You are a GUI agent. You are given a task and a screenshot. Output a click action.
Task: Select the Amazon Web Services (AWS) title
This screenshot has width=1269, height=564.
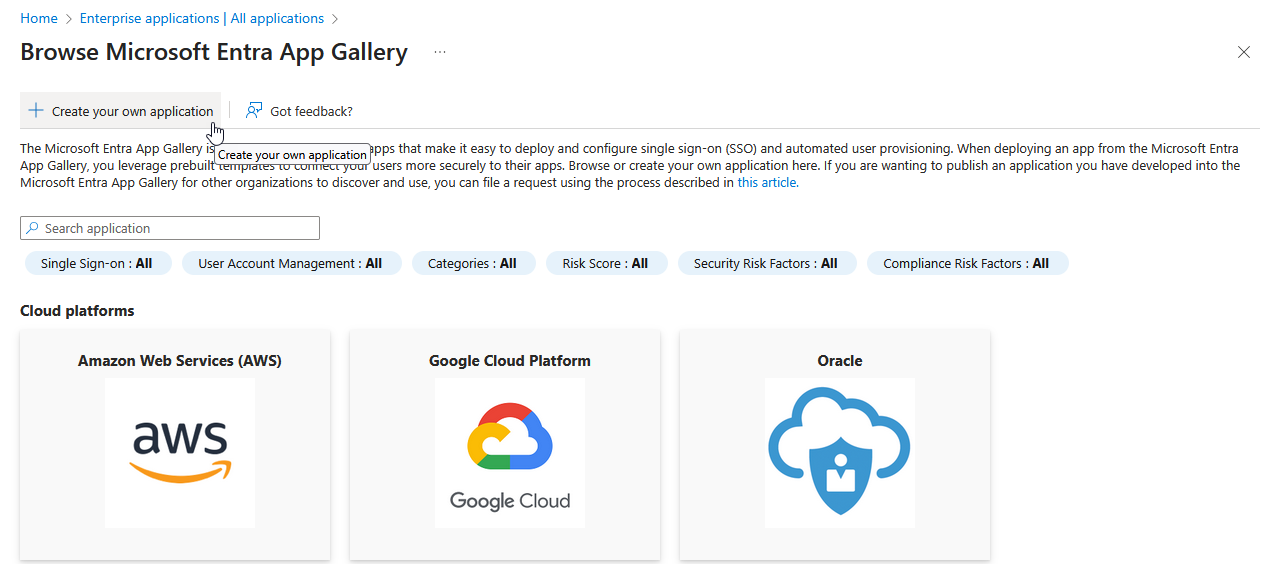click(180, 360)
